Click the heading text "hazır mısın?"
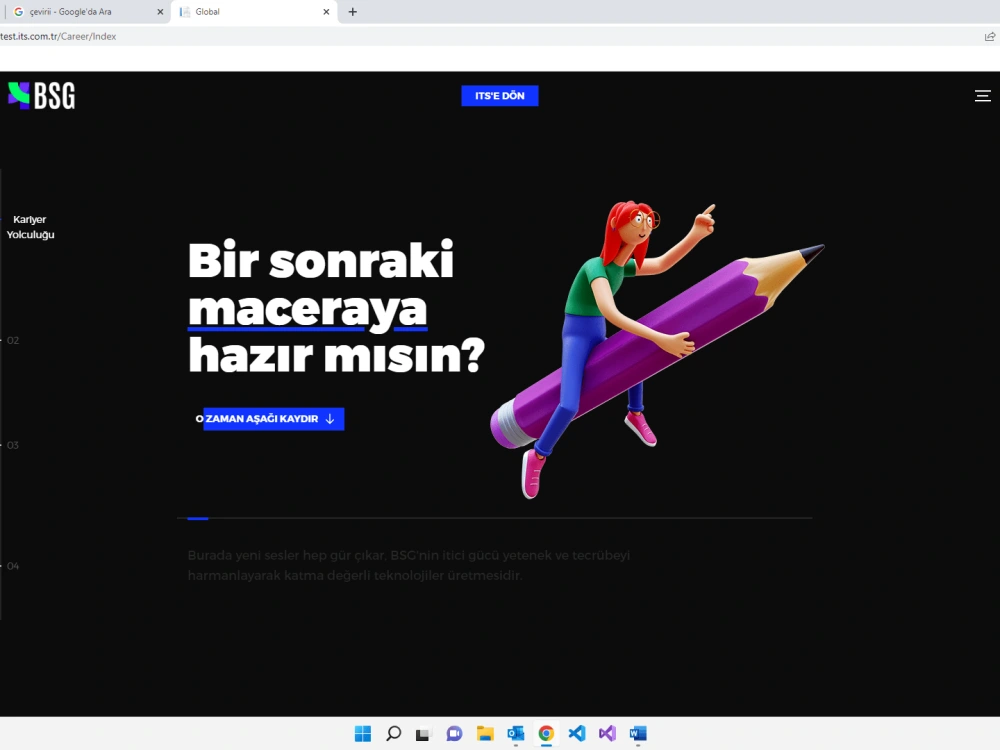The height and width of the screenshot is (750, 1000). point(336,355)
